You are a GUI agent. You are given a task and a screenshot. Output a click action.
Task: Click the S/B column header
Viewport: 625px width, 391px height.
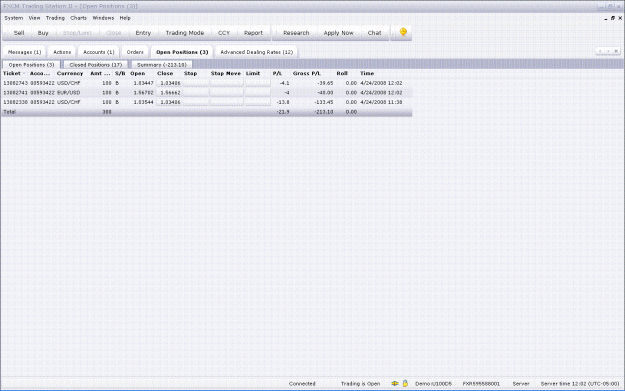[120, 73]
